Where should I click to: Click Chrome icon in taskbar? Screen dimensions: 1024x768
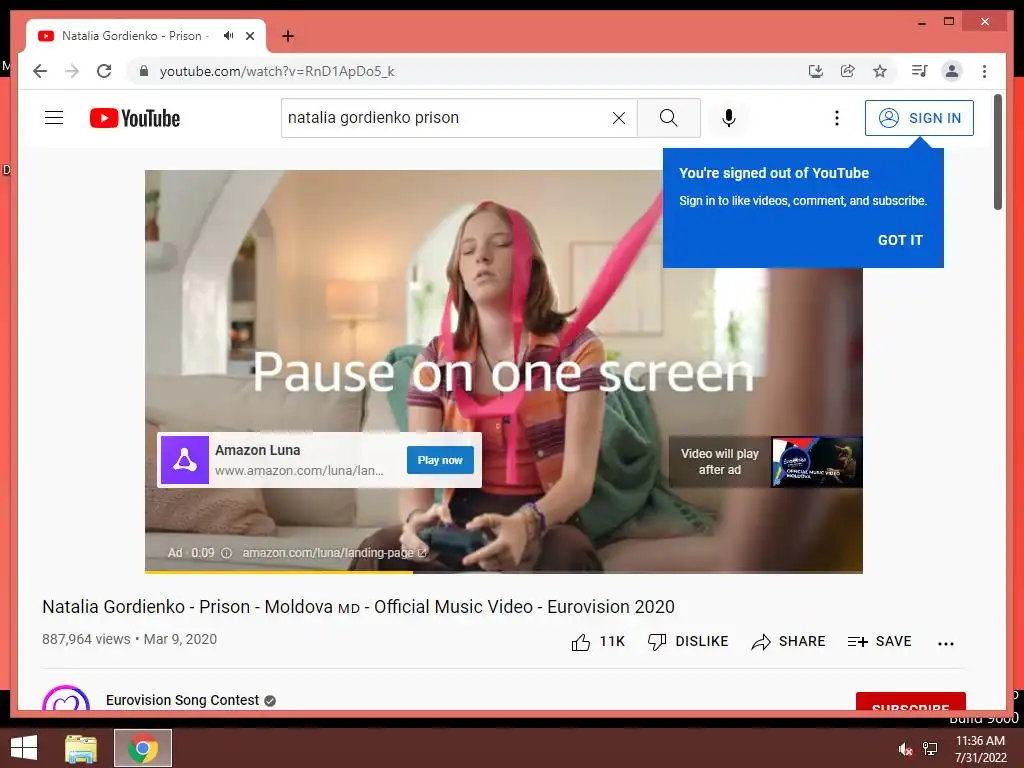(x=143, y=748)
